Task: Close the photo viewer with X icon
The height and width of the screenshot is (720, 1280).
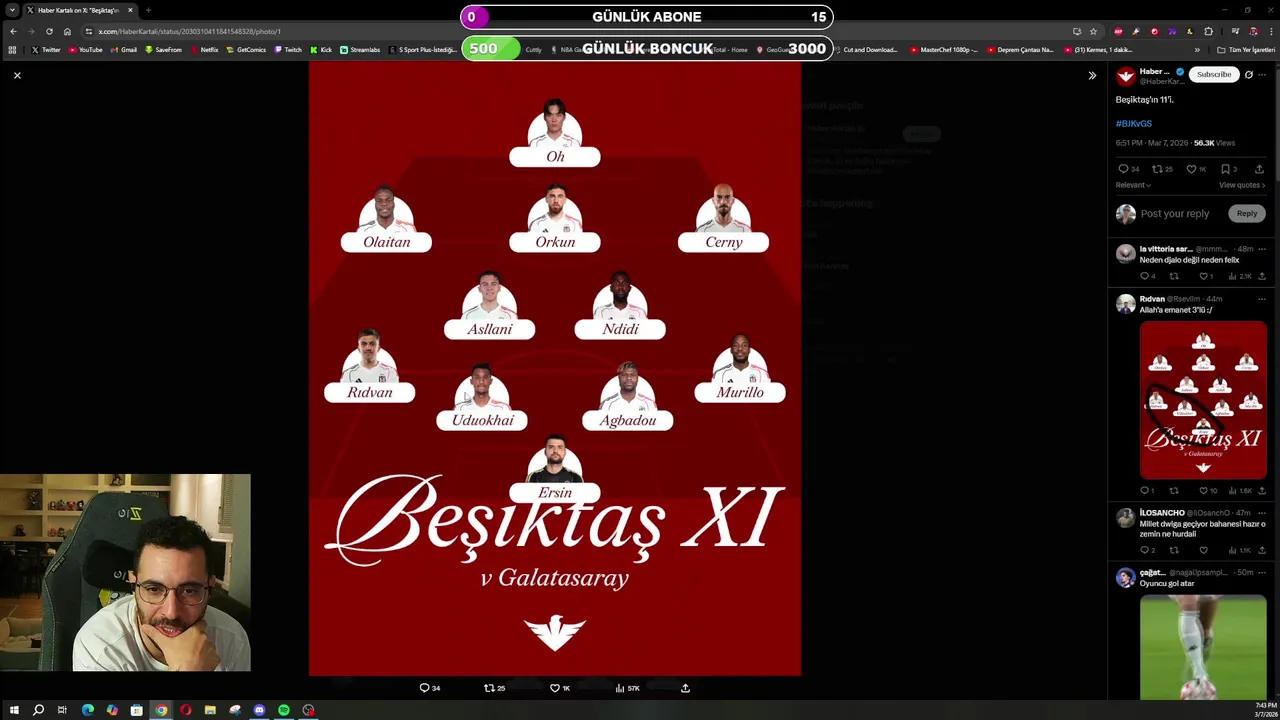Action: (x=17, y=75)
